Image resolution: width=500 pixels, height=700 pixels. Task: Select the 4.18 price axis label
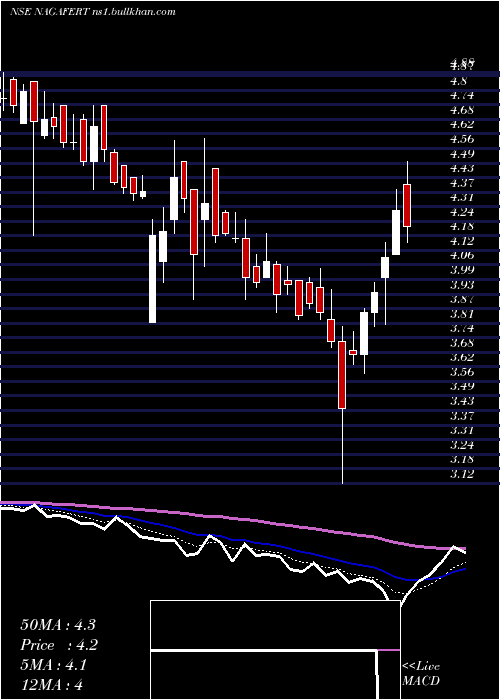[462, 226]
